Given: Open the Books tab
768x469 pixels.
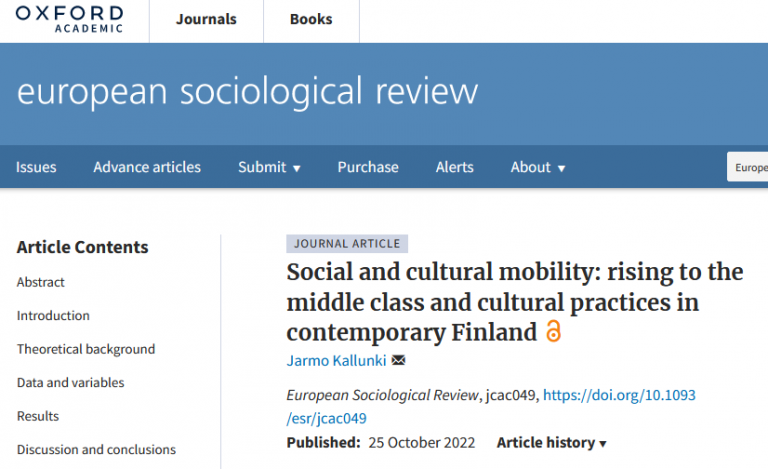Looking at the screenshot, I should tap(311, 19).
